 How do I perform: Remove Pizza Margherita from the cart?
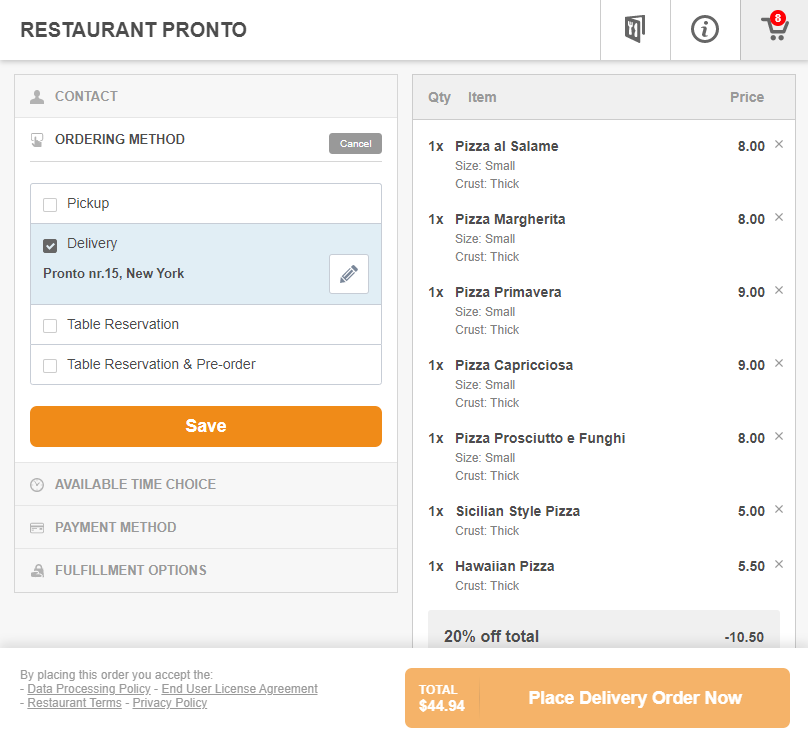779,218
